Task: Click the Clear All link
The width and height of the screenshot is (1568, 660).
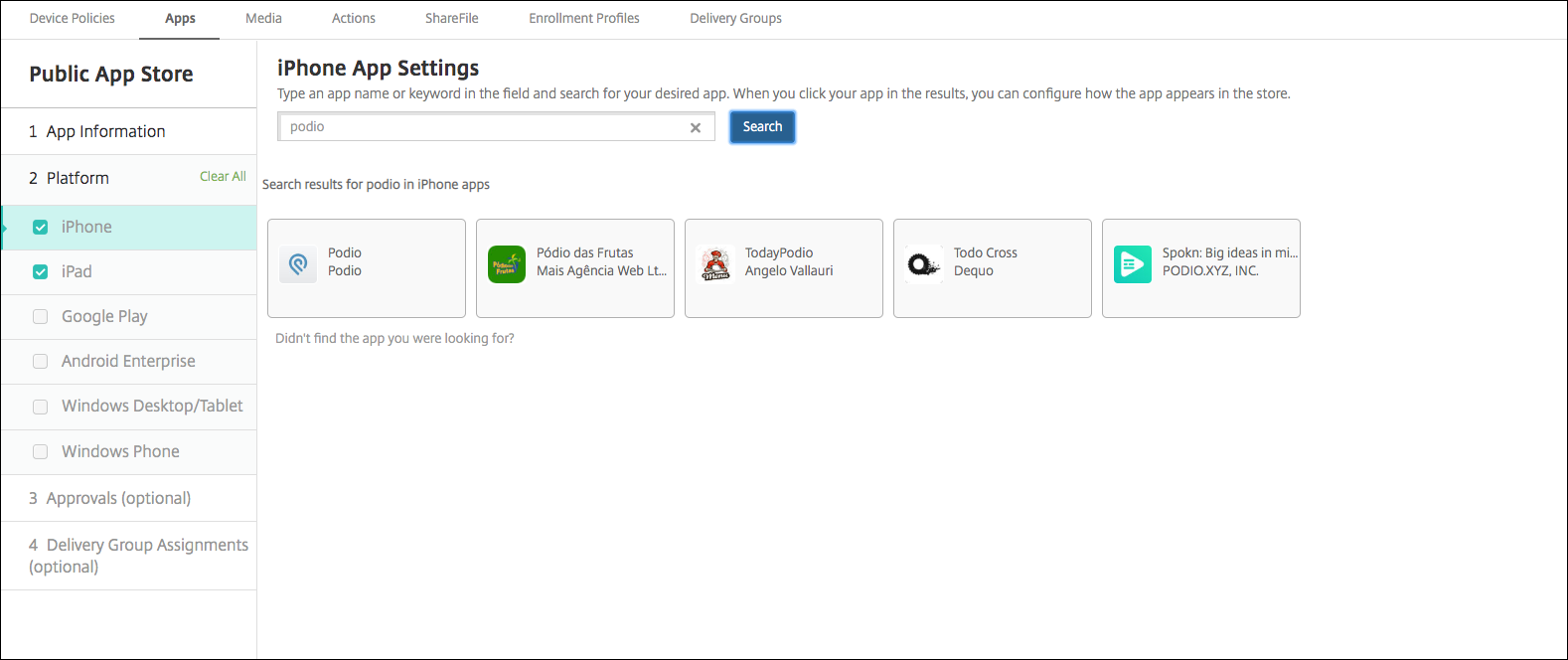Action: pos(223,176)
